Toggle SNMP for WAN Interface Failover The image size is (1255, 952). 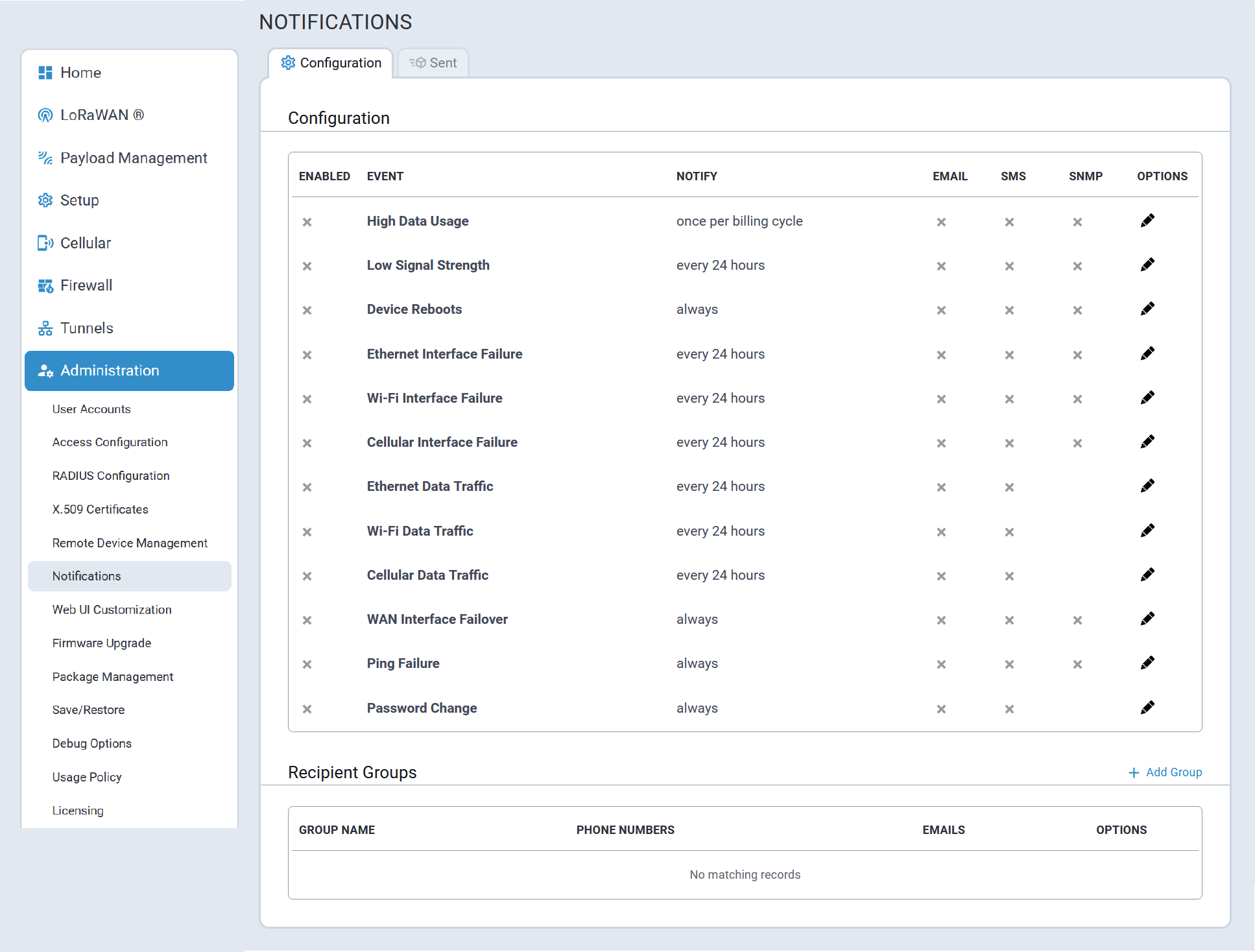click(x=1077, y=620)
